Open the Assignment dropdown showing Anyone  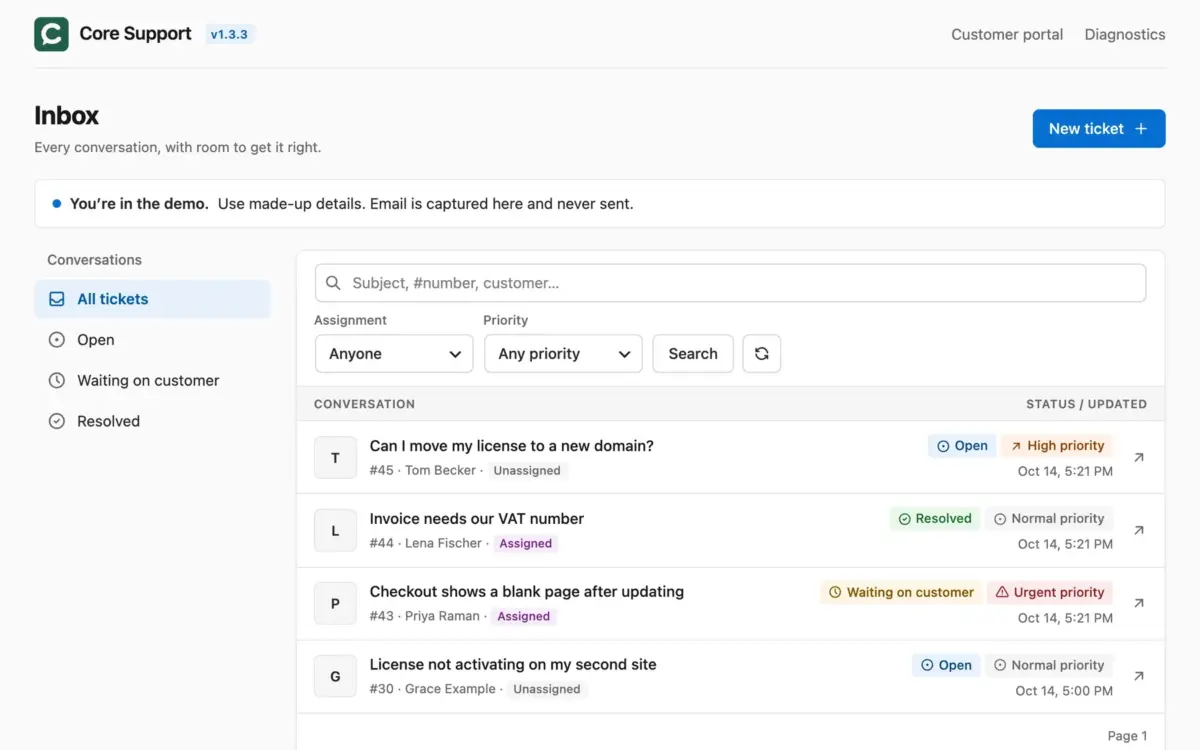pyautogui.click(x=394, y=354)
